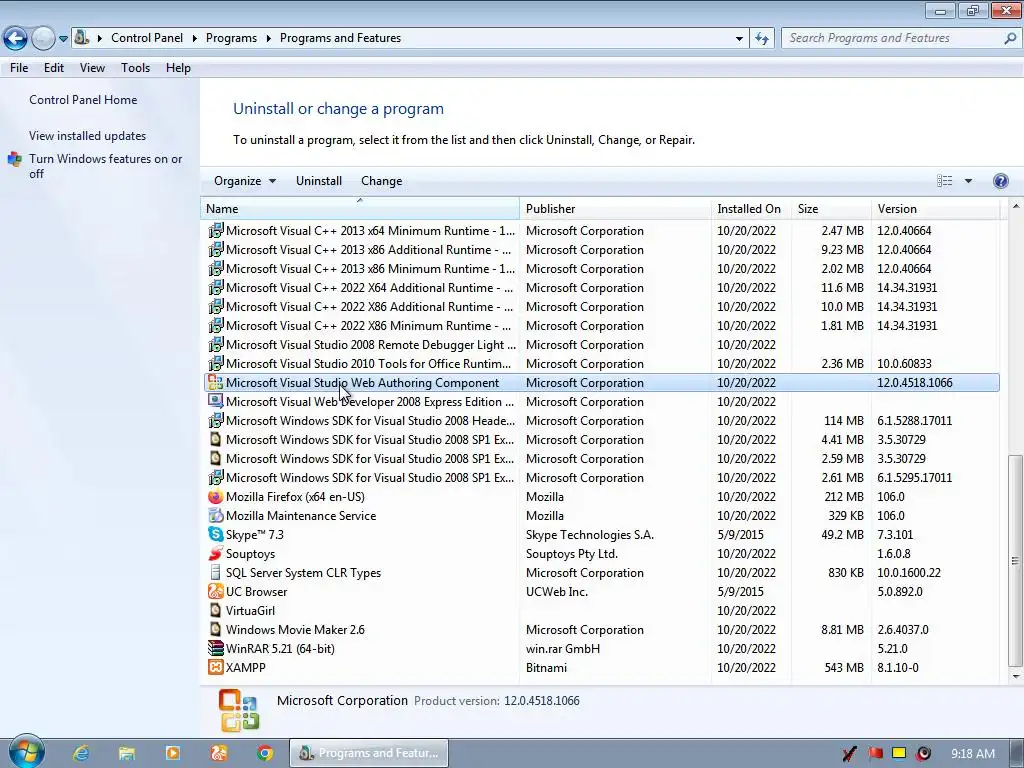Viewport: 1024px width, 768px height.
Task: Open the File menu
Action: point(19,68)
